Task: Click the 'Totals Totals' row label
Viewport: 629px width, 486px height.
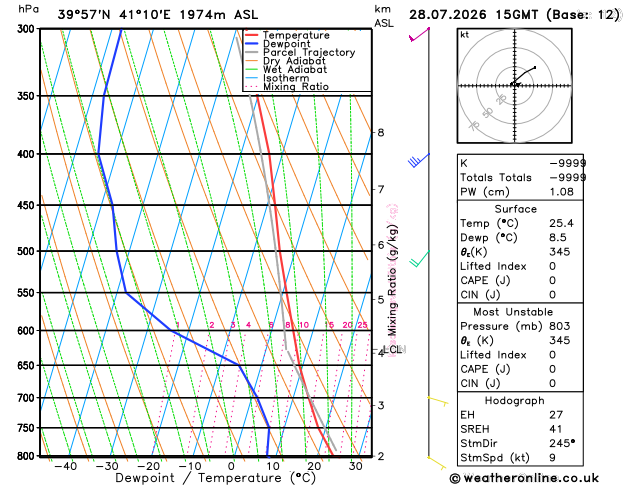Action: point(496,178)
